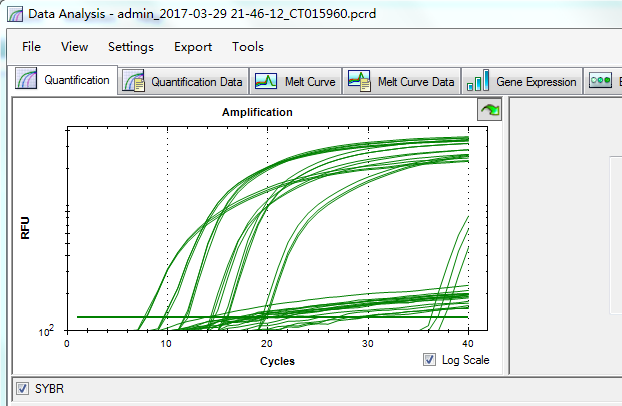Open the Export menu
Screen dimensions: 622x406
(193, 47)
